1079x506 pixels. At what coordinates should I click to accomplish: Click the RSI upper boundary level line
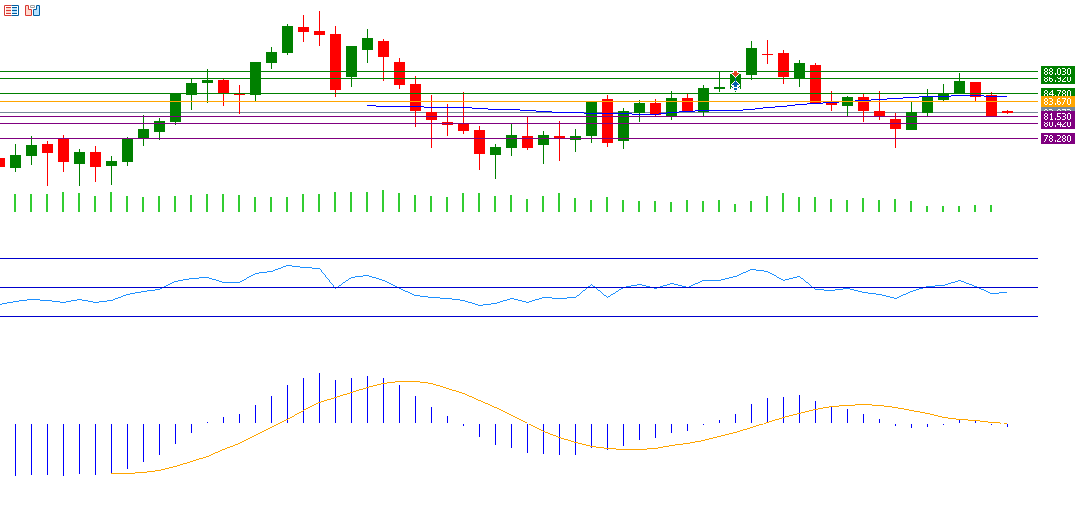coord(500,258)
